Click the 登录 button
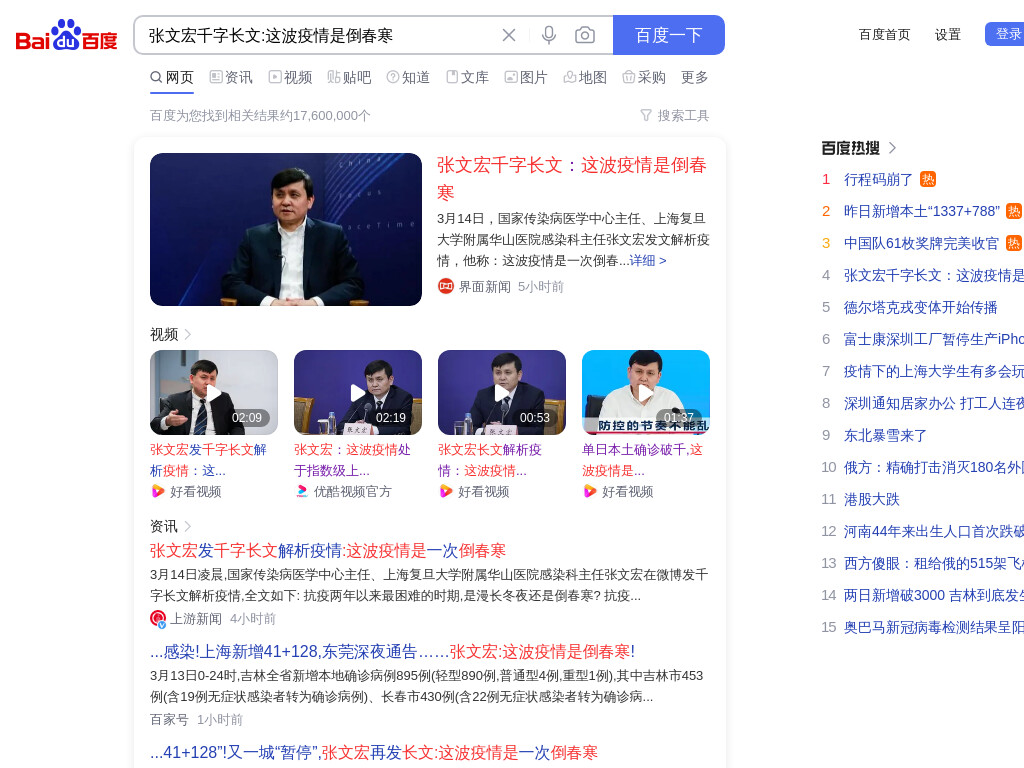The width and height of the screenshot is (1024, 768). pos(1006,34)
